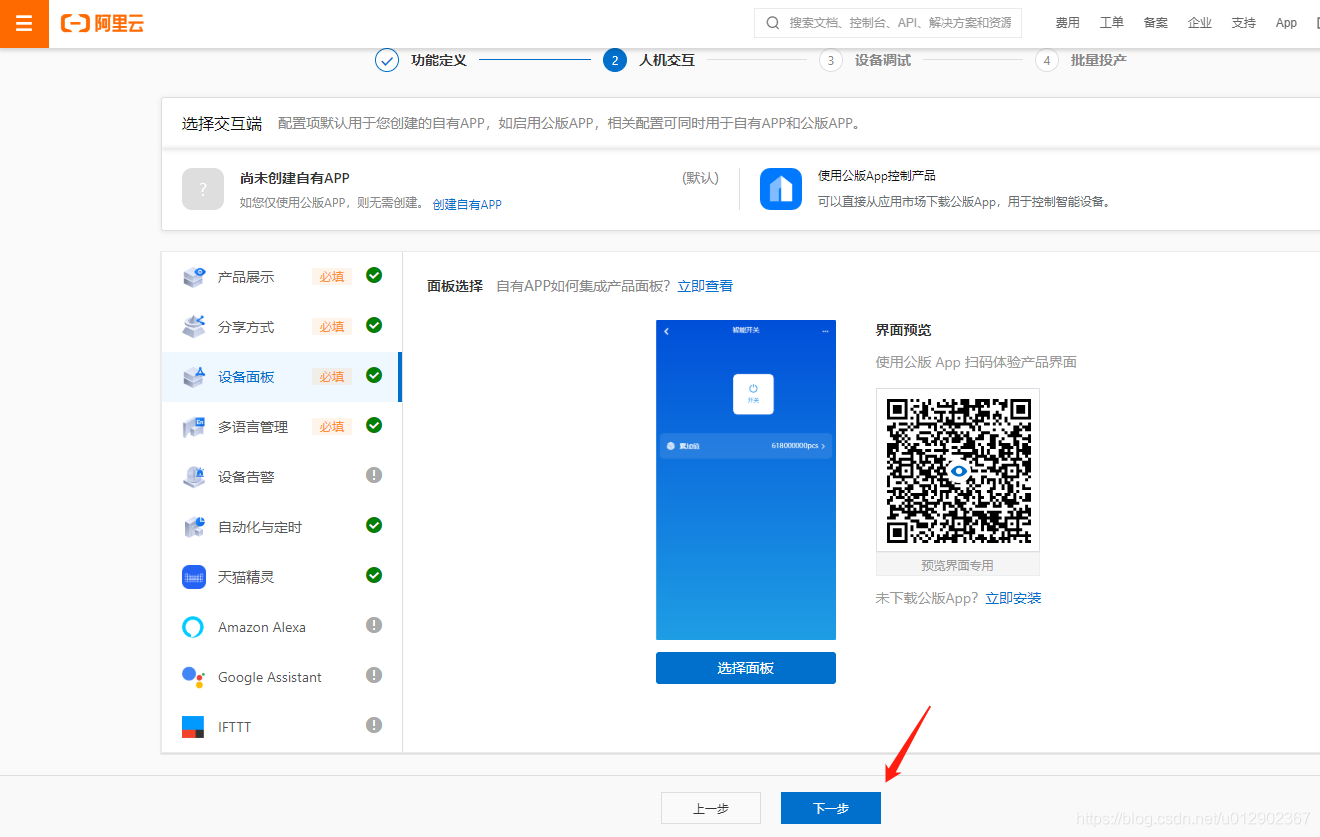This screenshot has width=1320, height=837.
Task: Click the 必填 tag beside 多语言管理
Action: pos(332,427)
